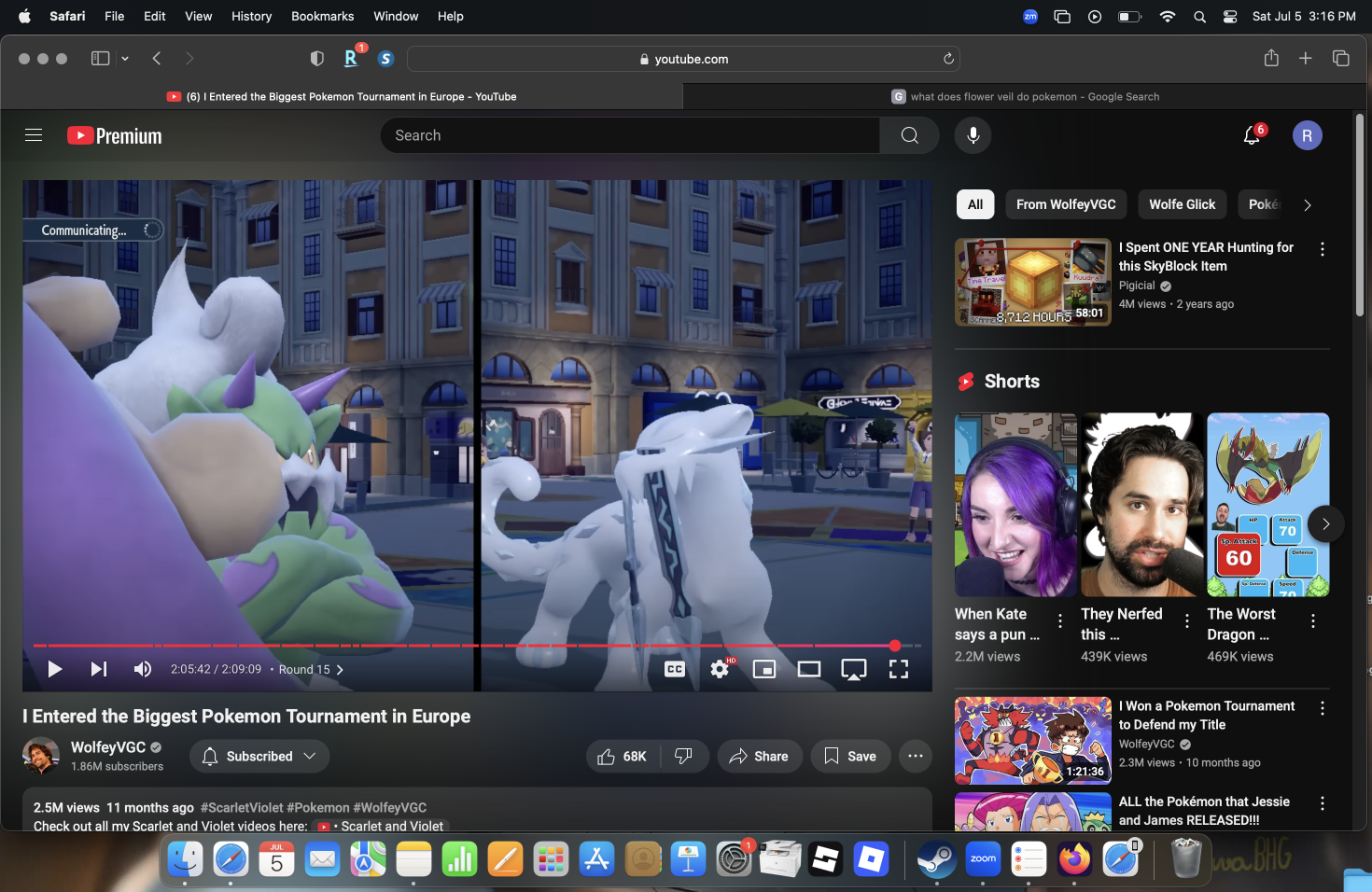Switch to theater mode
This screenshot has height=892, width=1372.
tap(809, 669)
